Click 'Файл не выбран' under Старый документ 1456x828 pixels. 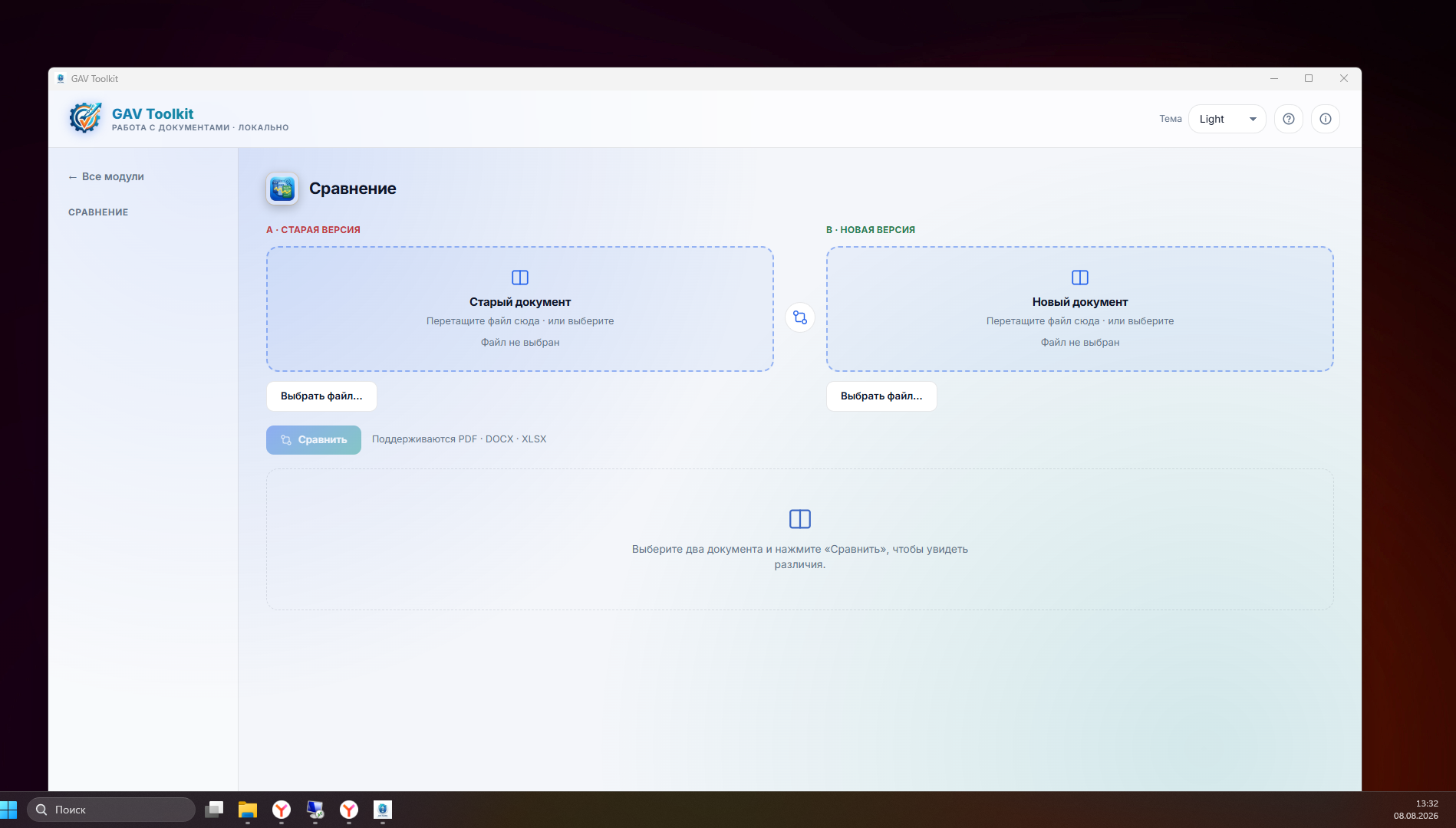[520, 343]
